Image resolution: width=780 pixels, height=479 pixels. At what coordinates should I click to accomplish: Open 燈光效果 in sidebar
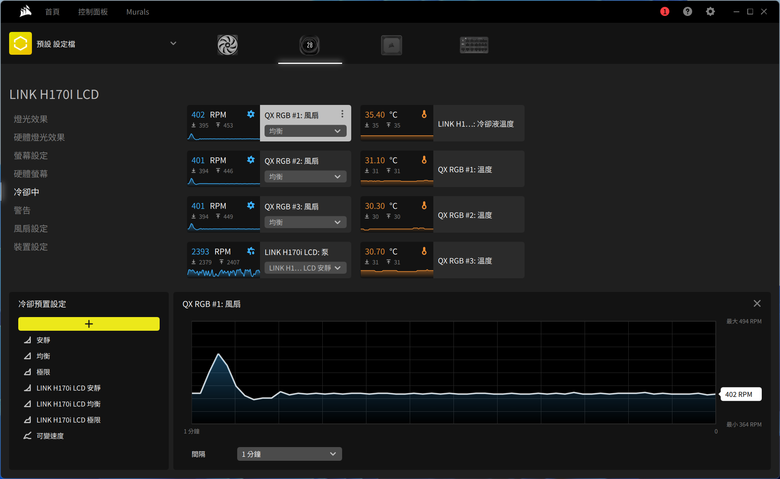(31, 119)
